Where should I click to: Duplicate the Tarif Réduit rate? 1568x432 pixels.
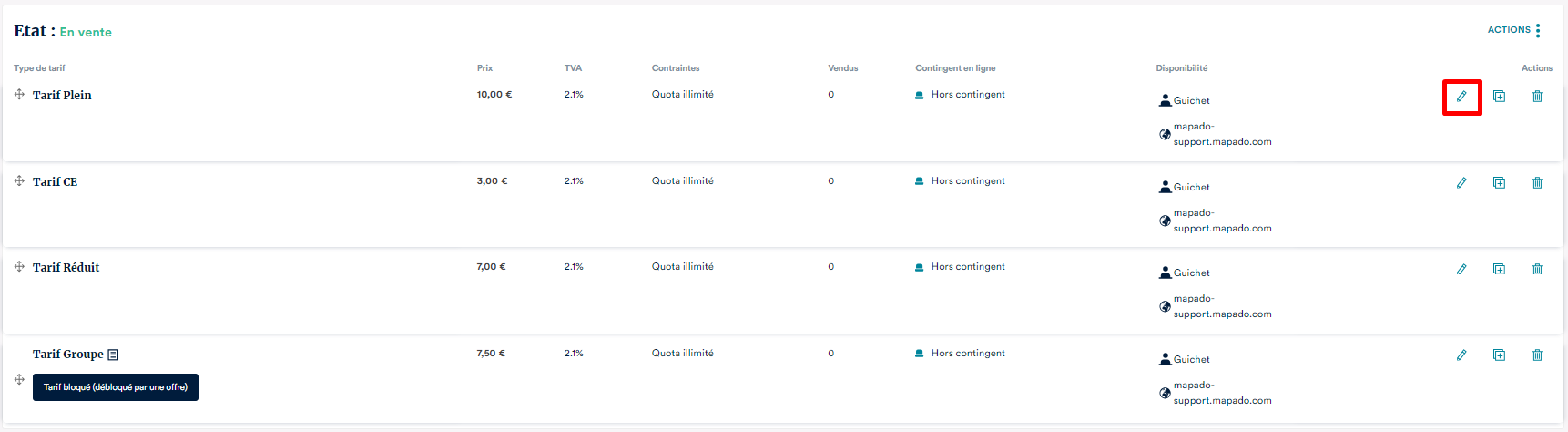[x=1499, y=269]
